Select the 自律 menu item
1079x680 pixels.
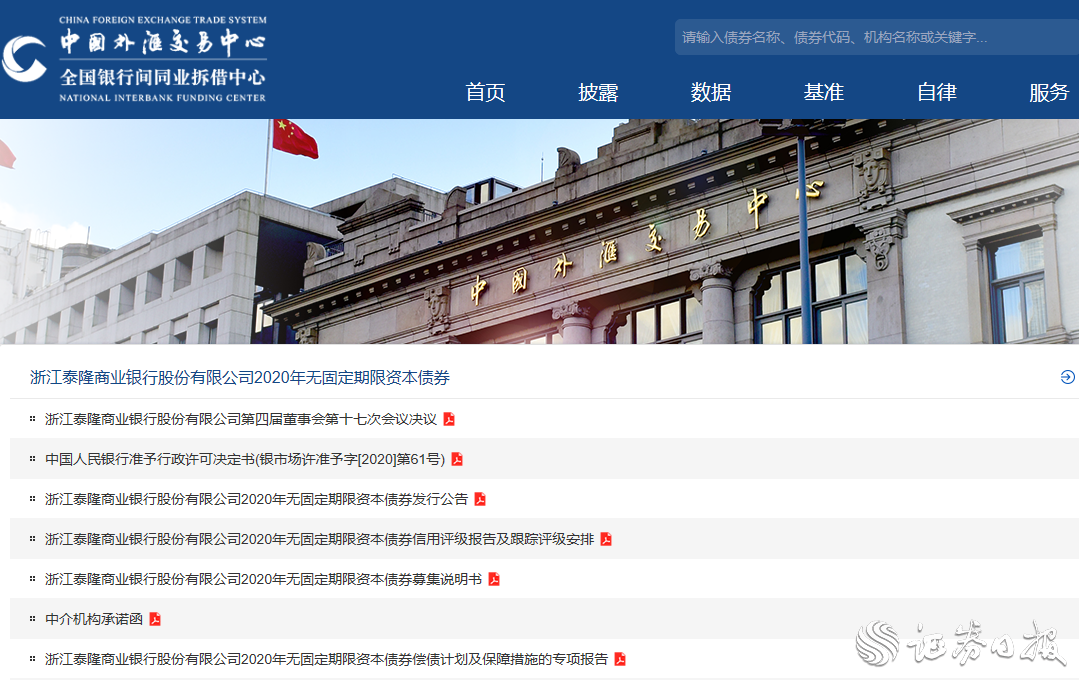(937, 92)
